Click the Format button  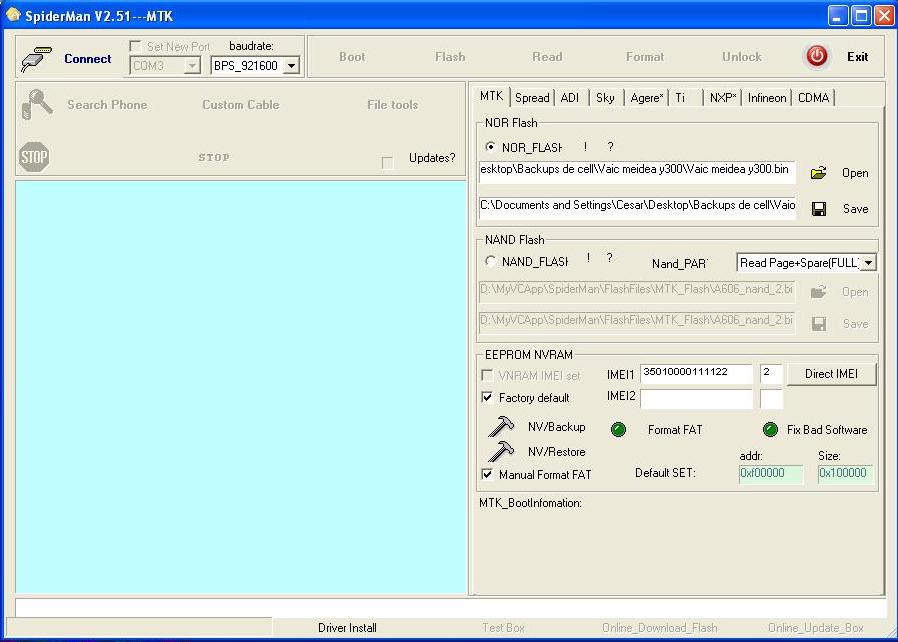pos(645,57)
